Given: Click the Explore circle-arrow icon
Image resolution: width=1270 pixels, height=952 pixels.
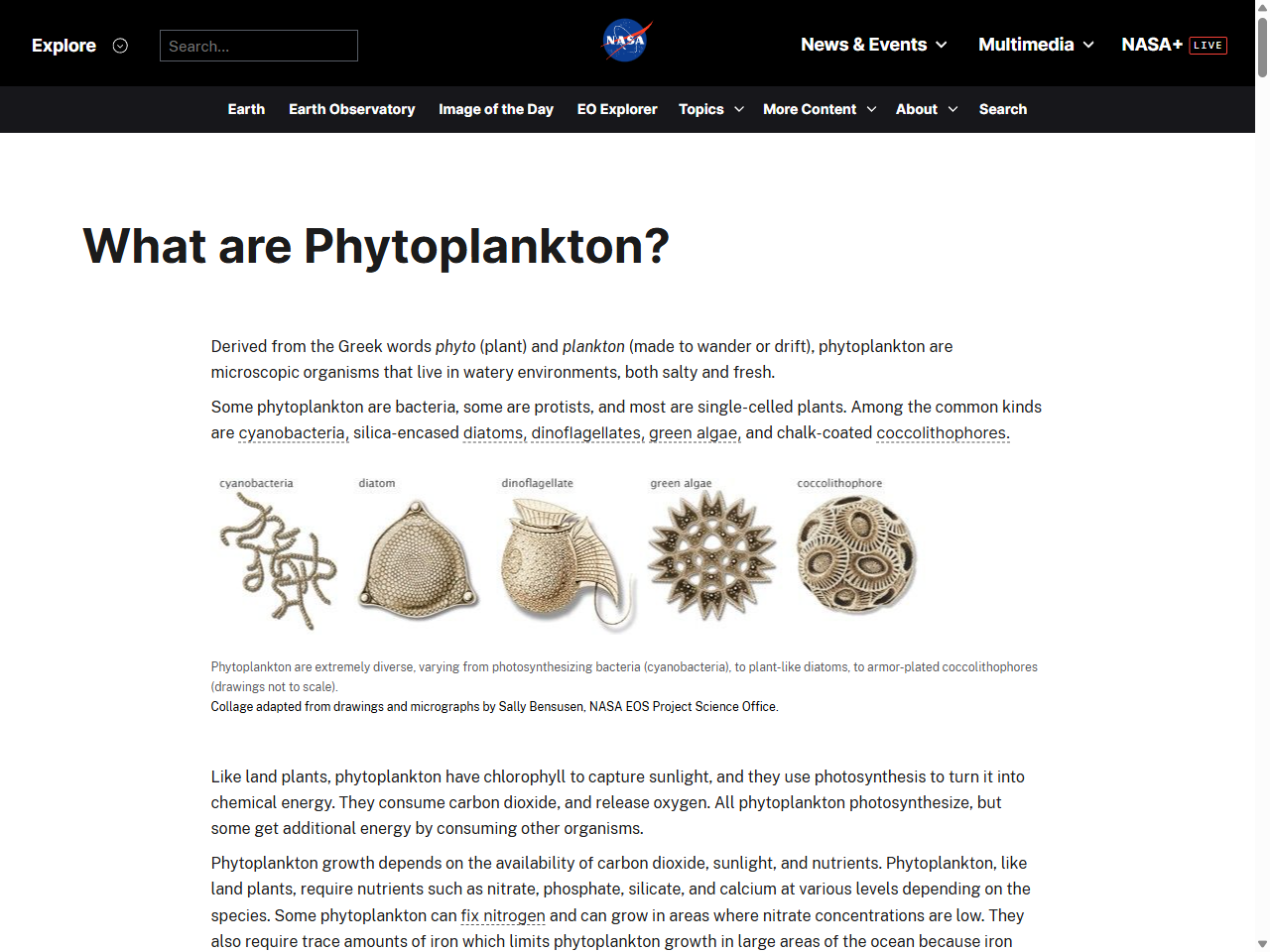Looking at the screenshot, I should [x=120, y=46].
